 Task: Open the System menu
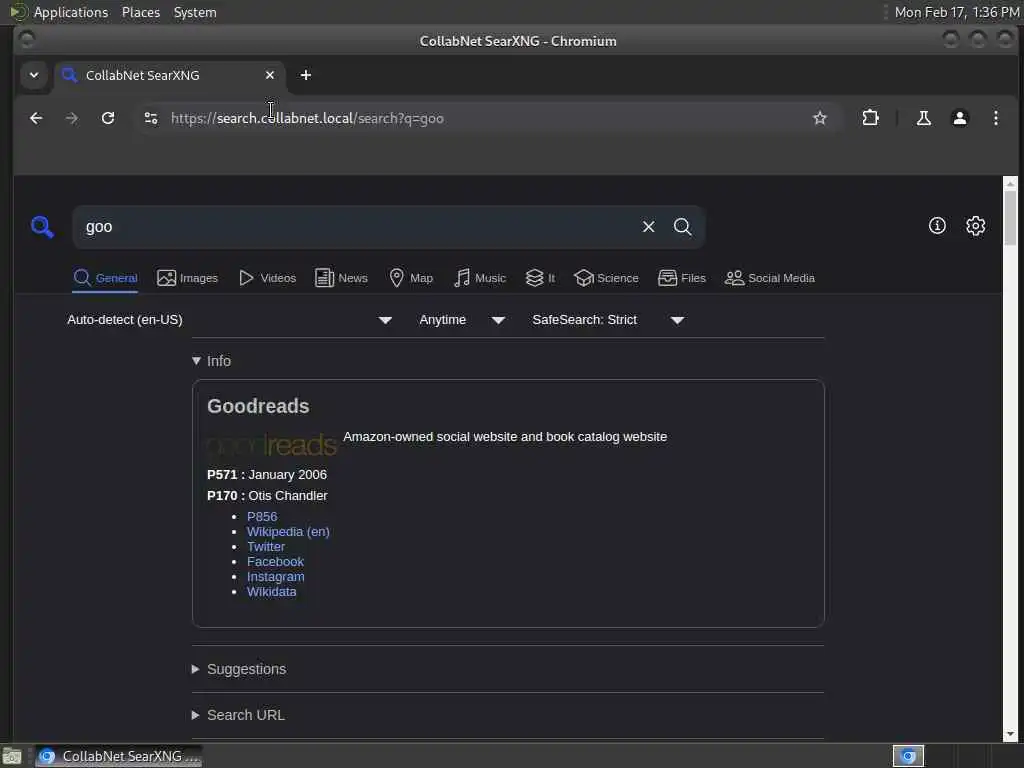point(195,12)
